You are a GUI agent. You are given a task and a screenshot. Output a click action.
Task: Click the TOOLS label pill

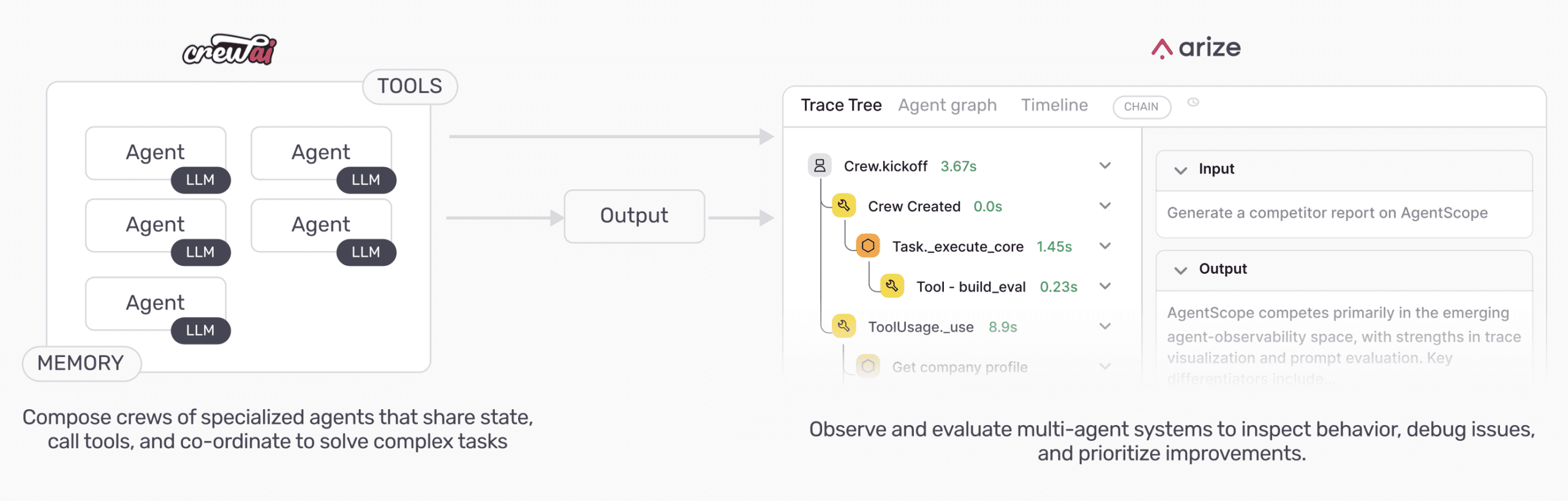tap(410, 86)
